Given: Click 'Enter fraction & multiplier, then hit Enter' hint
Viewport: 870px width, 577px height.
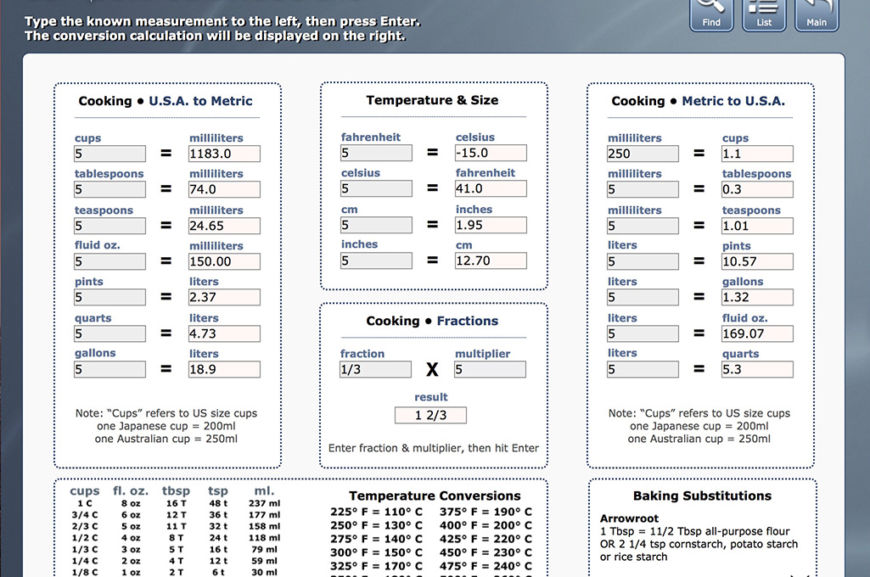Looking at the screenshot, I should (433, 448).
